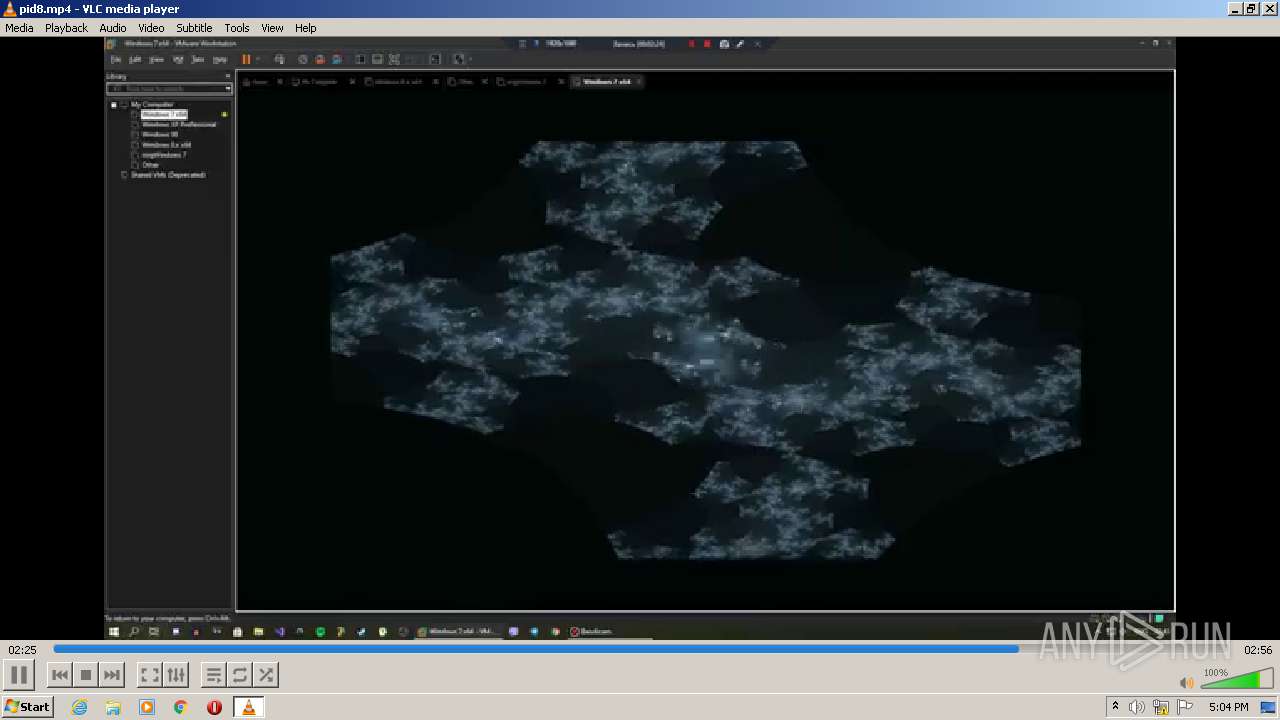This screenshot has width=1280, height=720.
Task: Toggle random shuffle playback
Action: (266, 675)
